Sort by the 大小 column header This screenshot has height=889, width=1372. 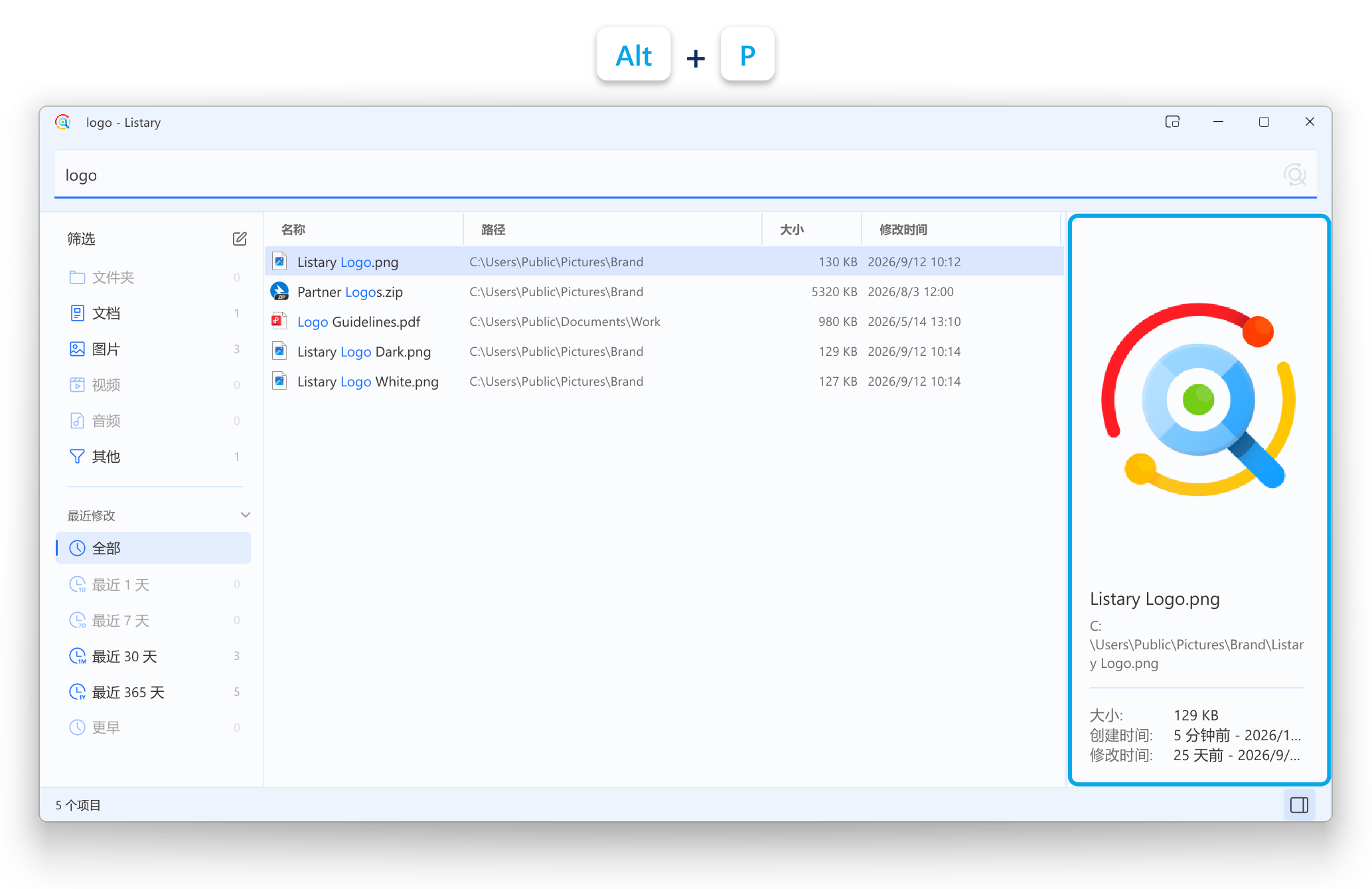point(791,230)
